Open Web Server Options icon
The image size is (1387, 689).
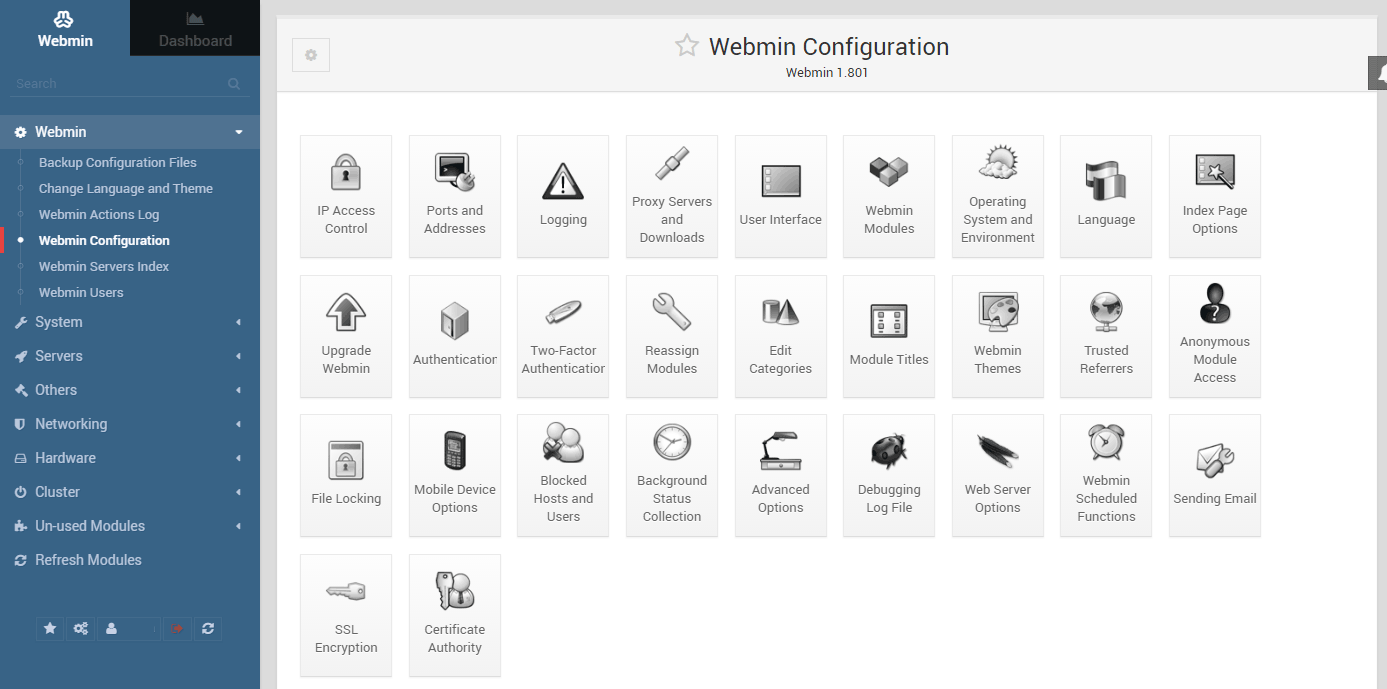pyautogui.click(x=998, y=475)
